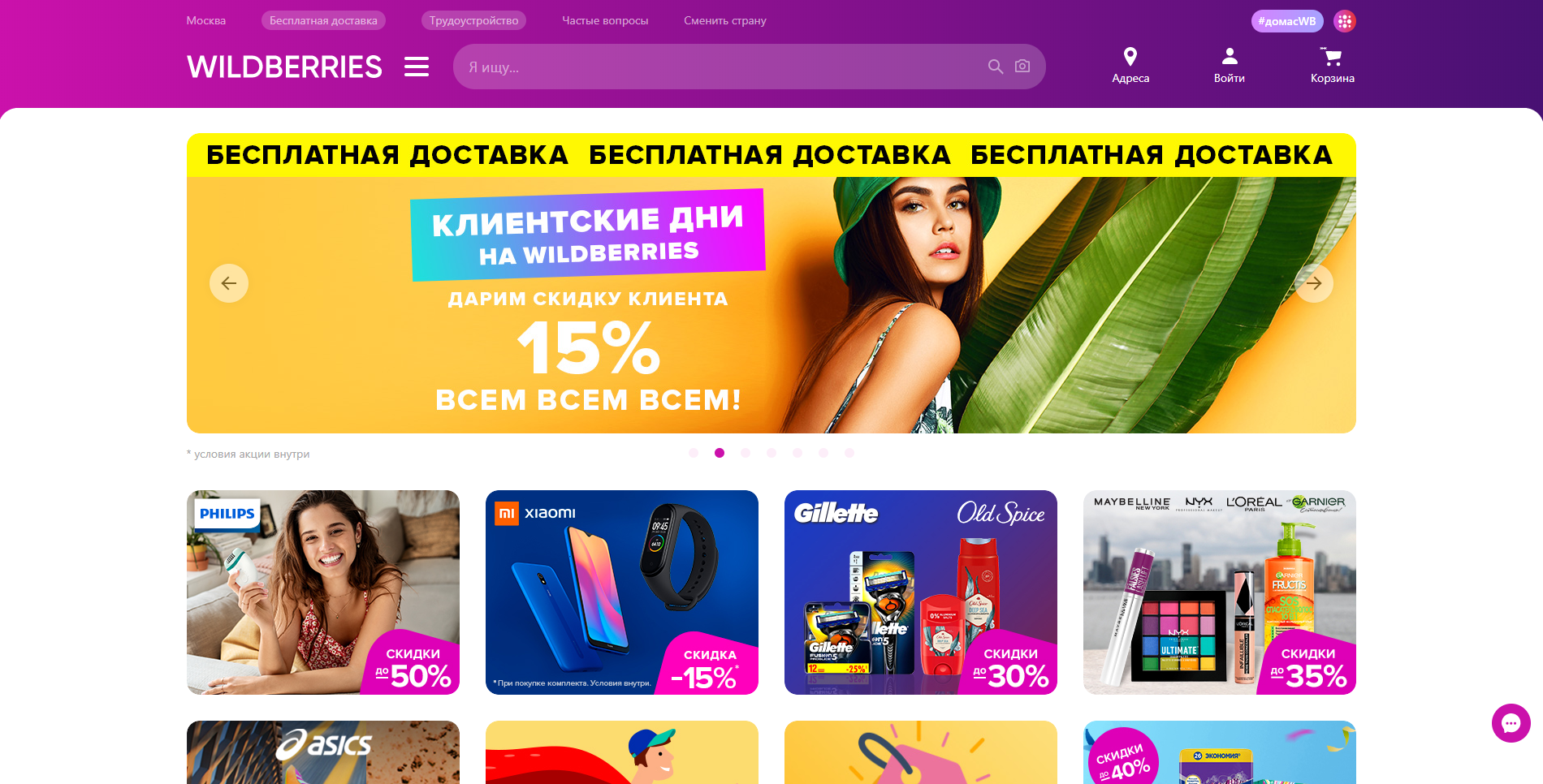
Task: Change city from Москва
Action: click(x=206, y=20)
